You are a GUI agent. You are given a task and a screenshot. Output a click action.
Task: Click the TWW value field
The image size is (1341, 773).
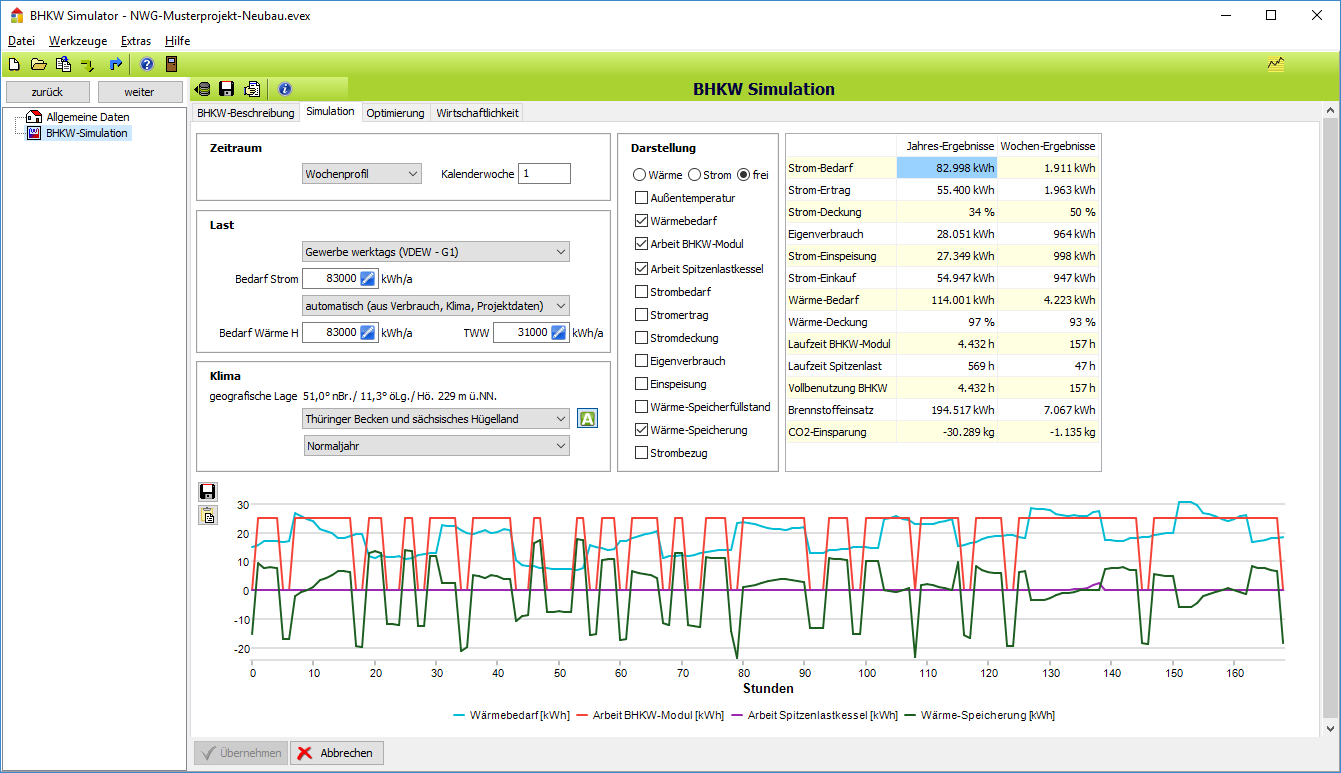pyautogui.click(x=521, y=333)
